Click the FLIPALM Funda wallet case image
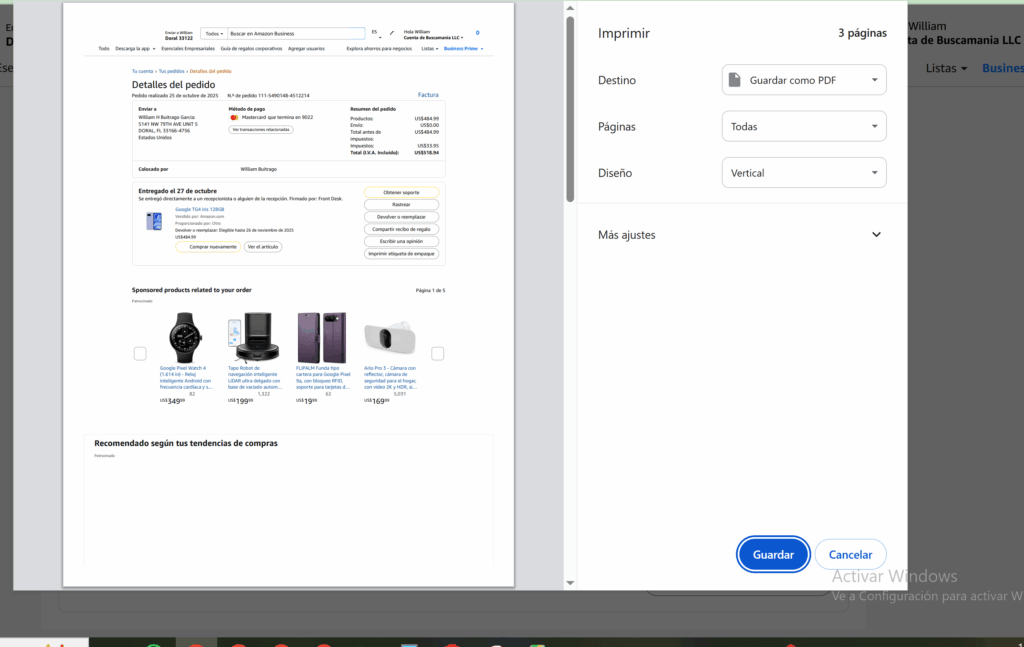This screenshot has height=647, width=1024. point(321,337)
